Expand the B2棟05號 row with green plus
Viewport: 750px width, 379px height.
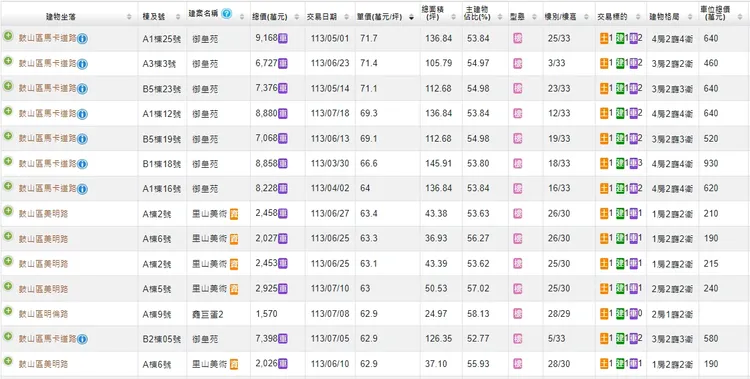[x=8, y=336]
